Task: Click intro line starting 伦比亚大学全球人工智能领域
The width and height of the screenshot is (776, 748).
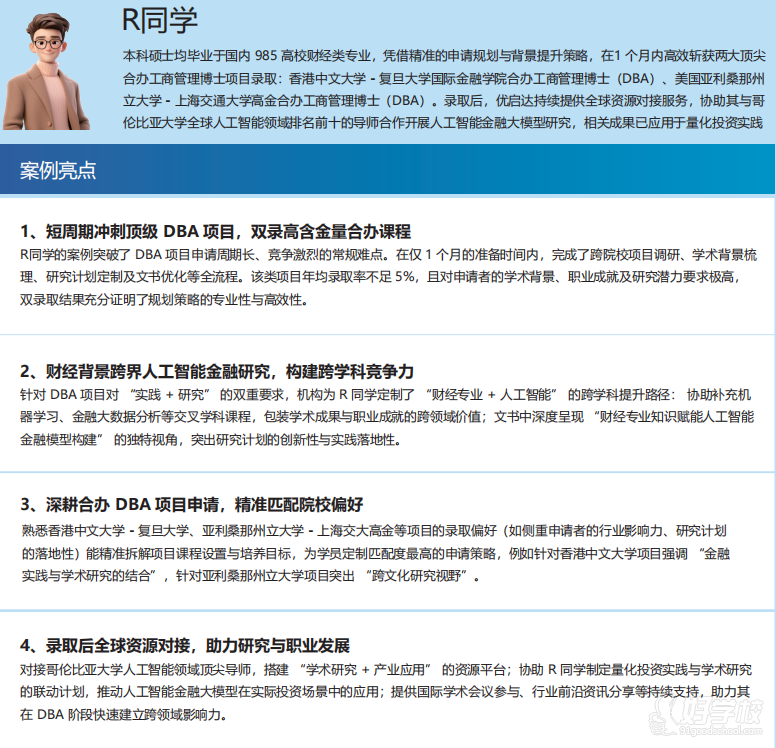Action: (443, 123)
